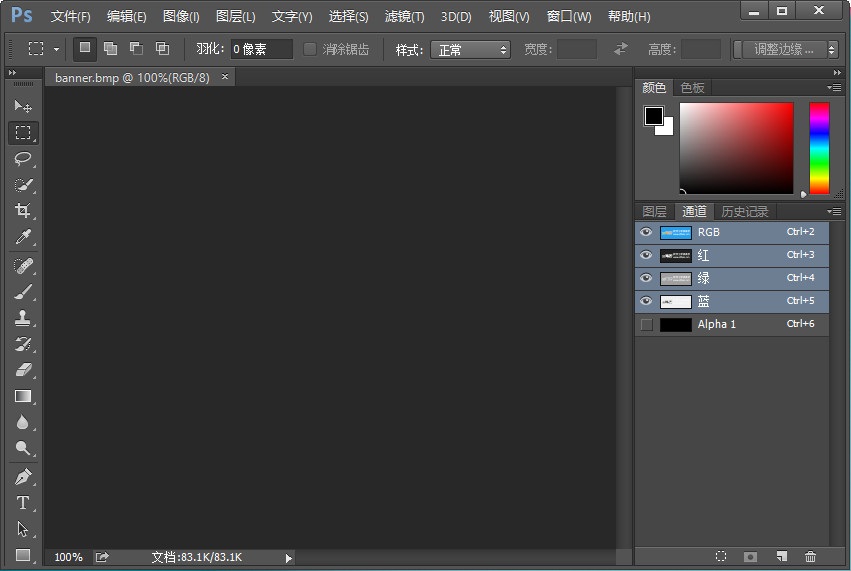Click the Refine Edge button (调整边缘)

pos(785,49)
